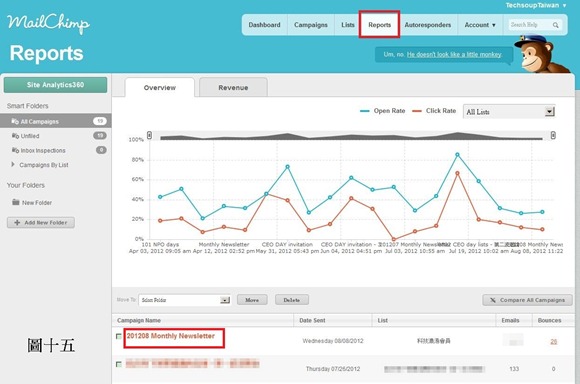The height and width of the screenshot is (384, 580).
Task: Click the peak Click Rate data point
Action: (x=458, y=173)
